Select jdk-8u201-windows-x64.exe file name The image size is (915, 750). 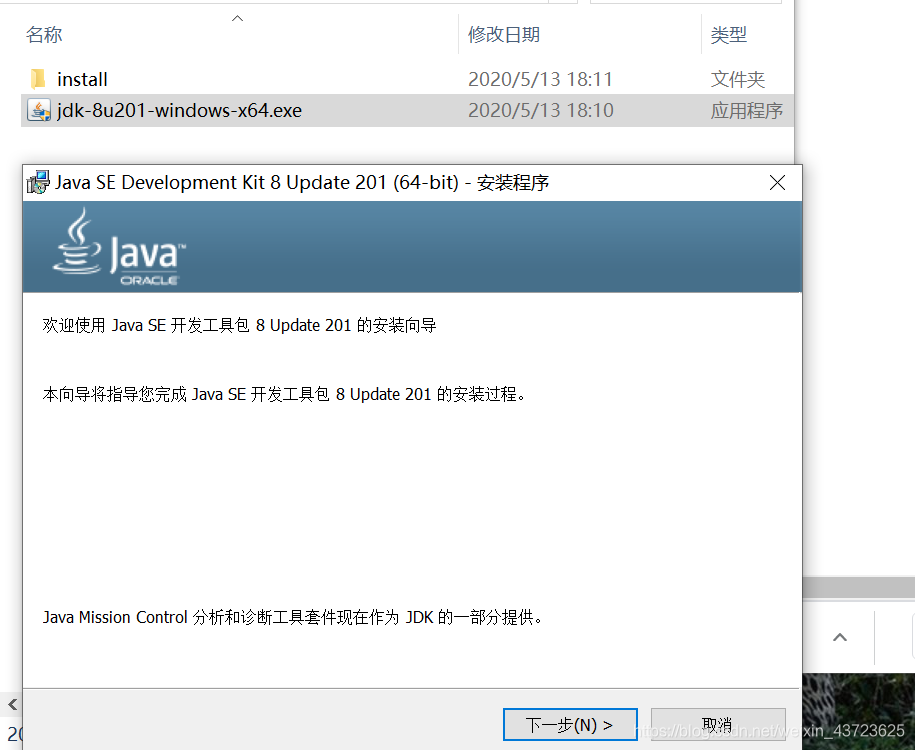point(180,110)
